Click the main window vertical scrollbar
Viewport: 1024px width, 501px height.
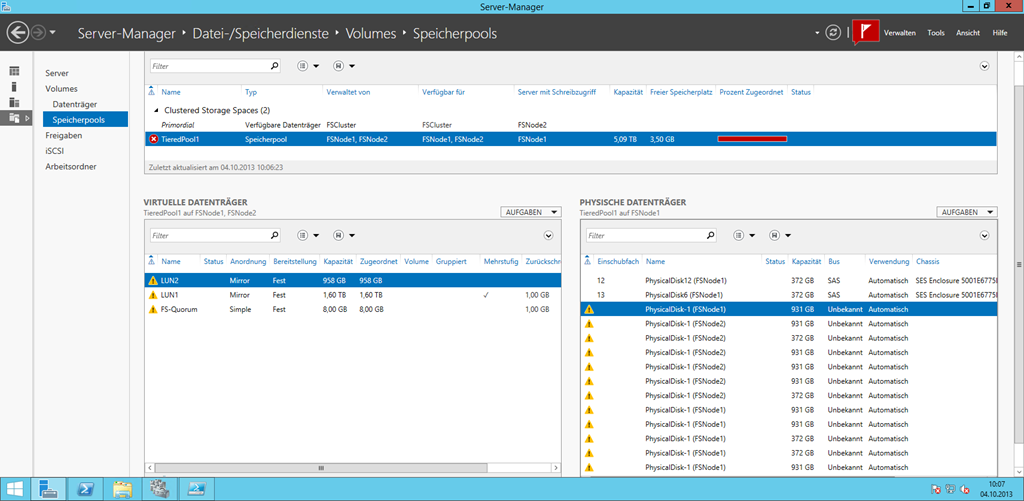pos(1018,264)
